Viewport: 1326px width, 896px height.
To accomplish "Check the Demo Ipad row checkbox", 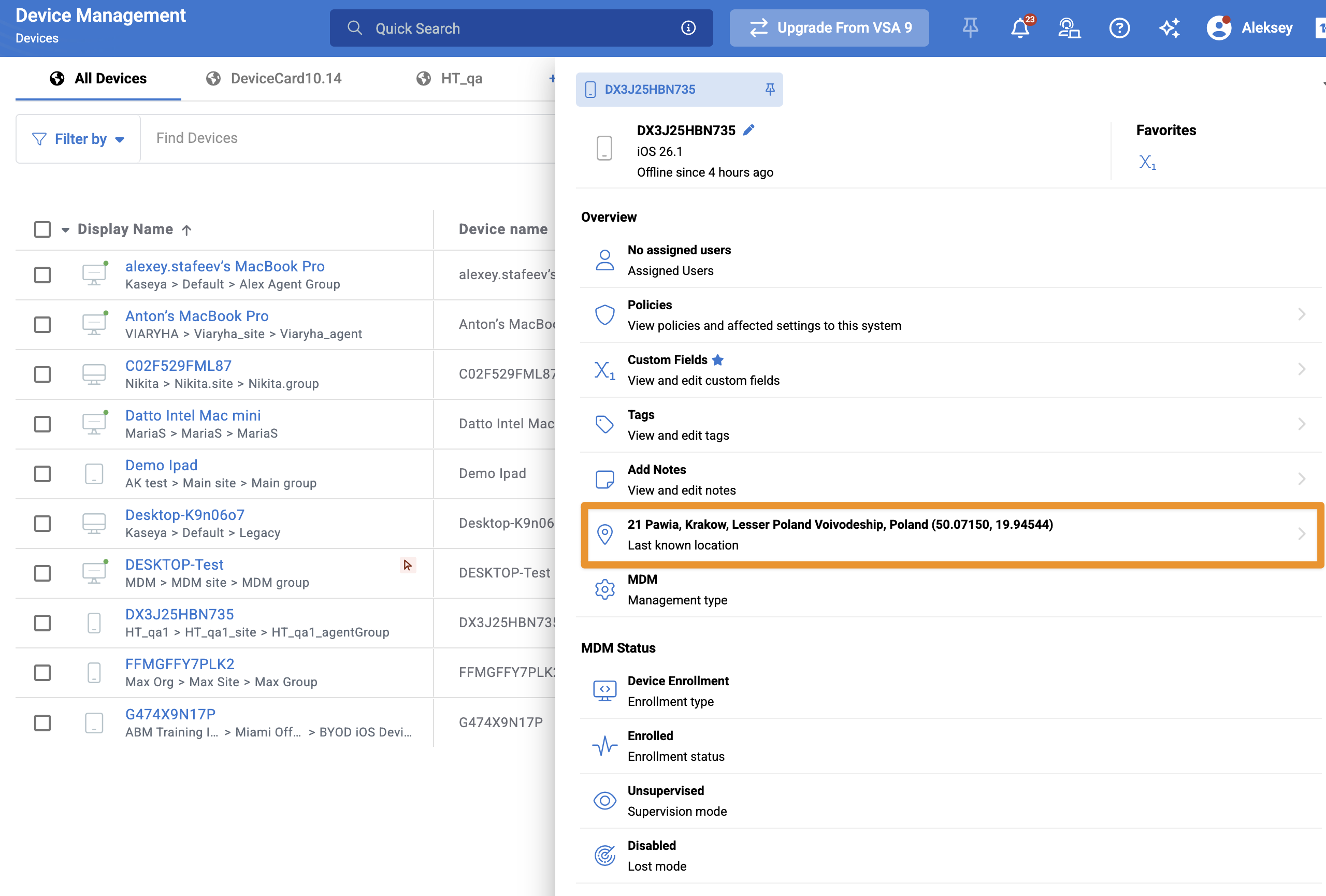I will click(43, 473).
